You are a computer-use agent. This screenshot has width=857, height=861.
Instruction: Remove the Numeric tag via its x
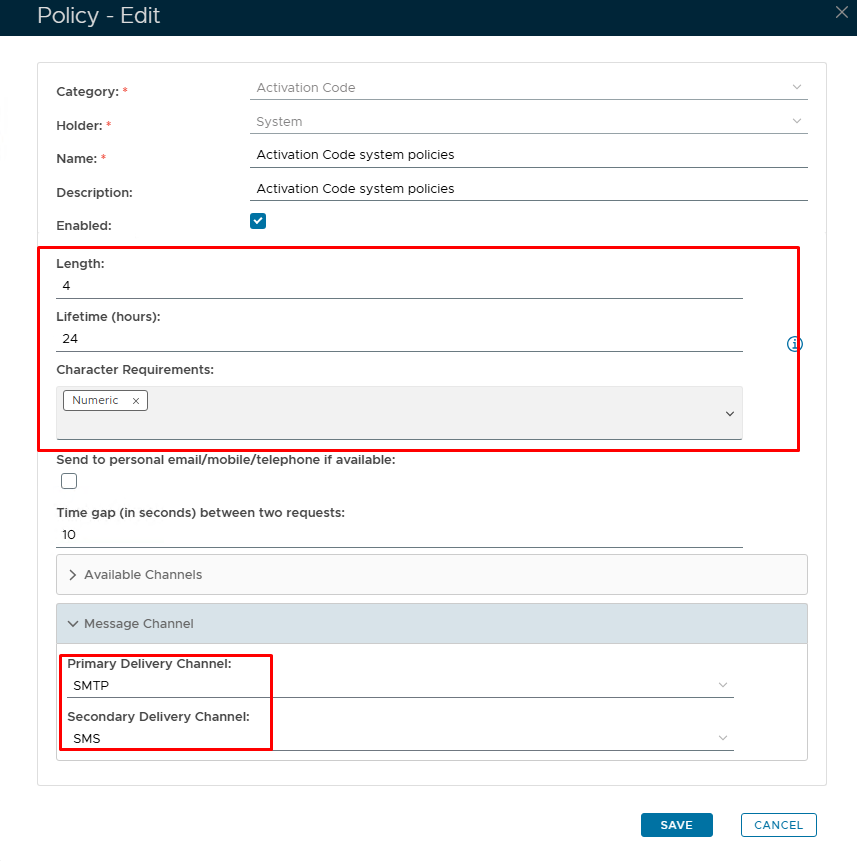point(136,401)
